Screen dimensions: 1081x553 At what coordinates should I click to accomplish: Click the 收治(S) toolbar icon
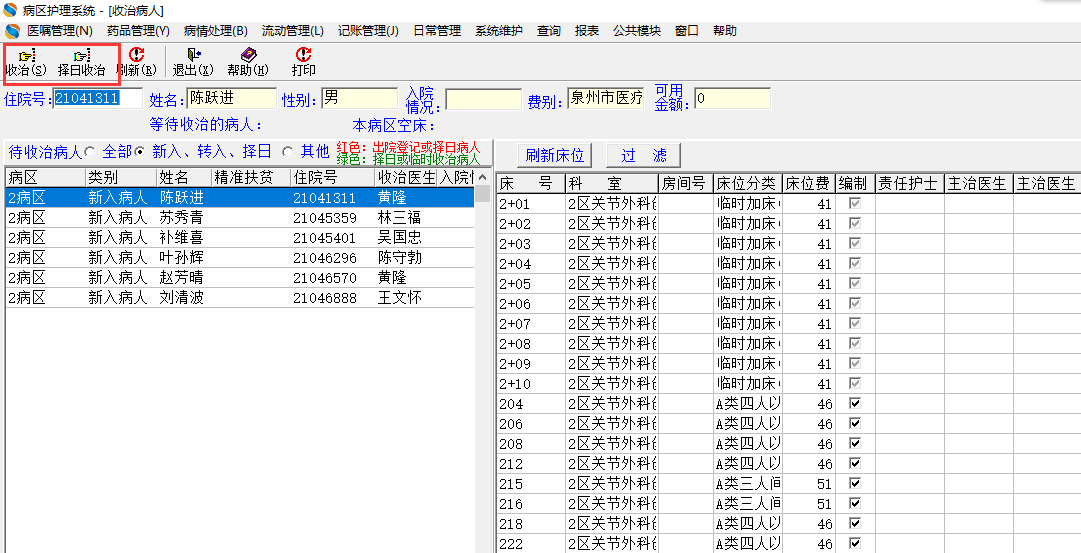point(26,62)
